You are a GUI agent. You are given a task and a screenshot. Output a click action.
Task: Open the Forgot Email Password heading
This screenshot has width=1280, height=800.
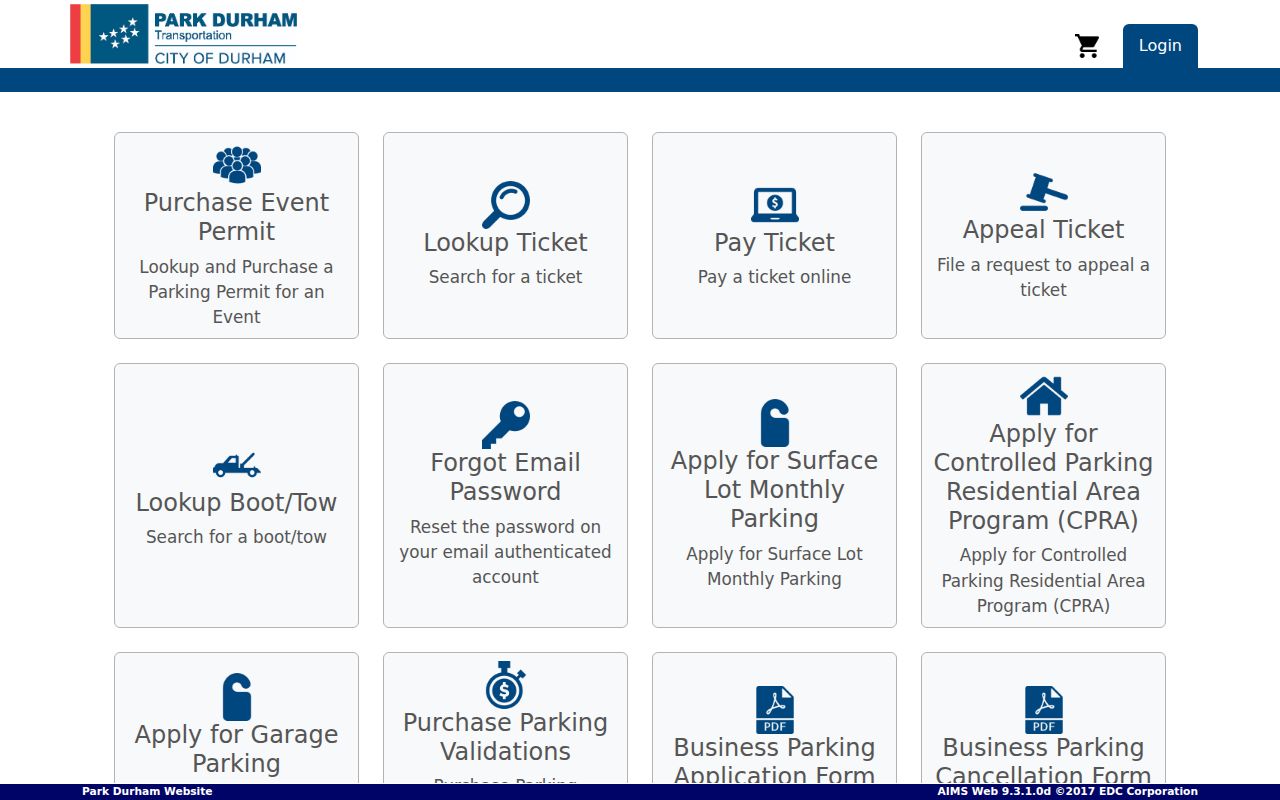click(x=506, y=477)
